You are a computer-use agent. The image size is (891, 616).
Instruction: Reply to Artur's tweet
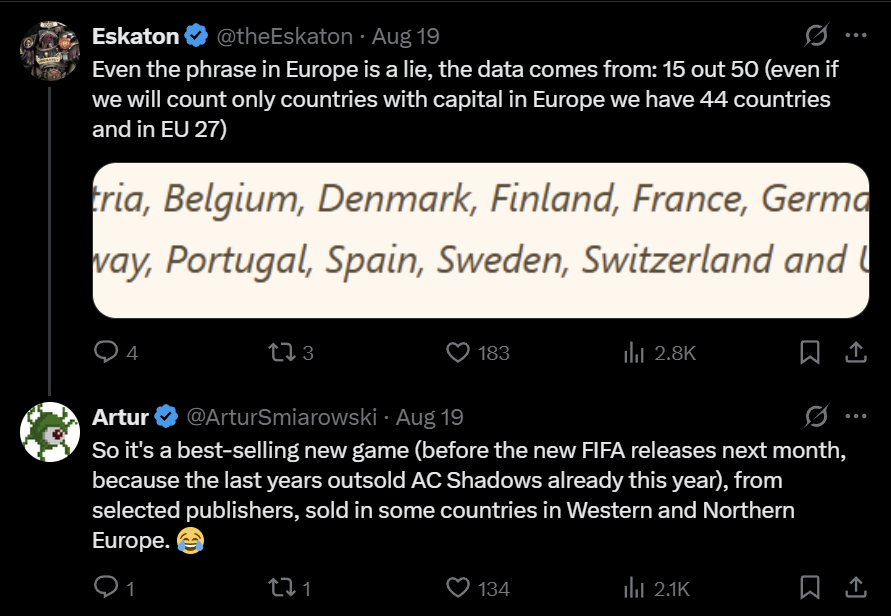pos(106,587)
